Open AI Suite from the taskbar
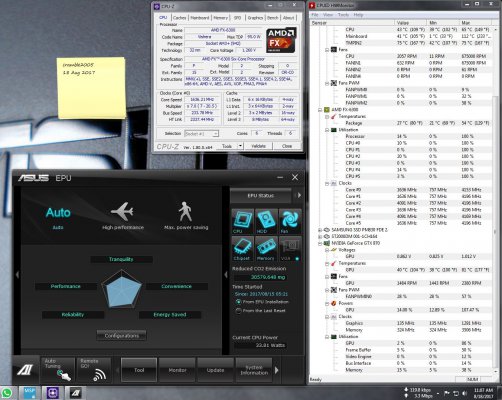The width and height of the screenshot is (502, 400). point(75,393)
